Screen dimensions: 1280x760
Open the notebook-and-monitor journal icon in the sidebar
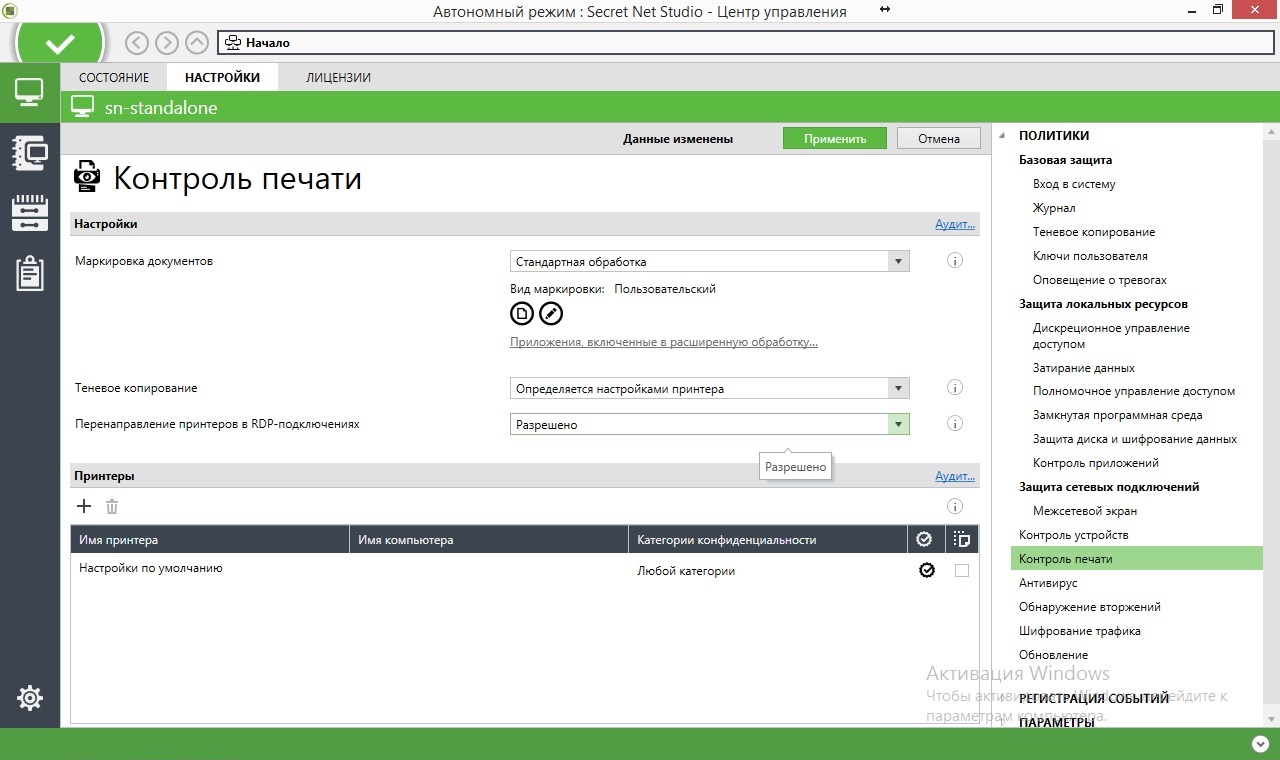pos(30,152)
